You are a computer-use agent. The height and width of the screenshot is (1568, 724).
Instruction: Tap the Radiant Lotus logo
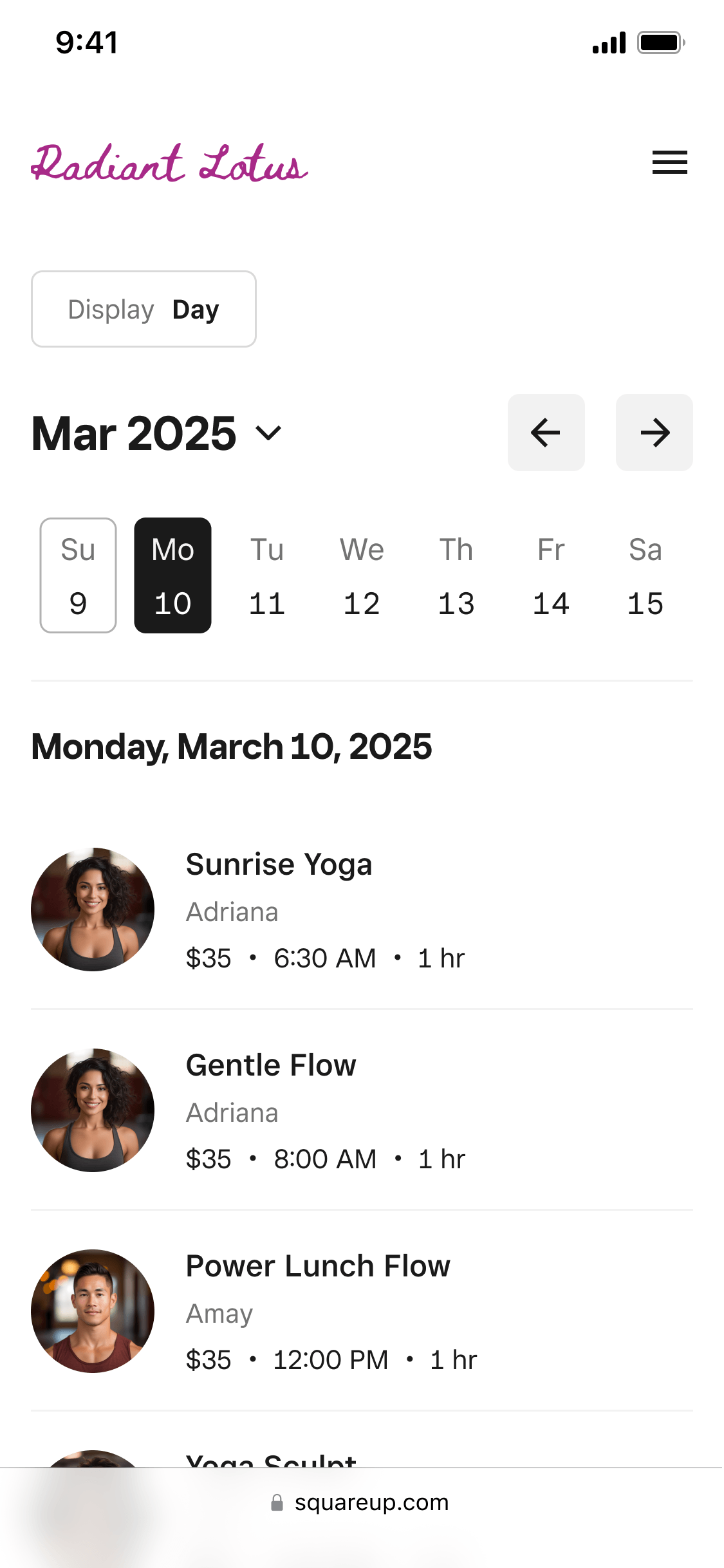pyautogui.click(x=169, y=162)
